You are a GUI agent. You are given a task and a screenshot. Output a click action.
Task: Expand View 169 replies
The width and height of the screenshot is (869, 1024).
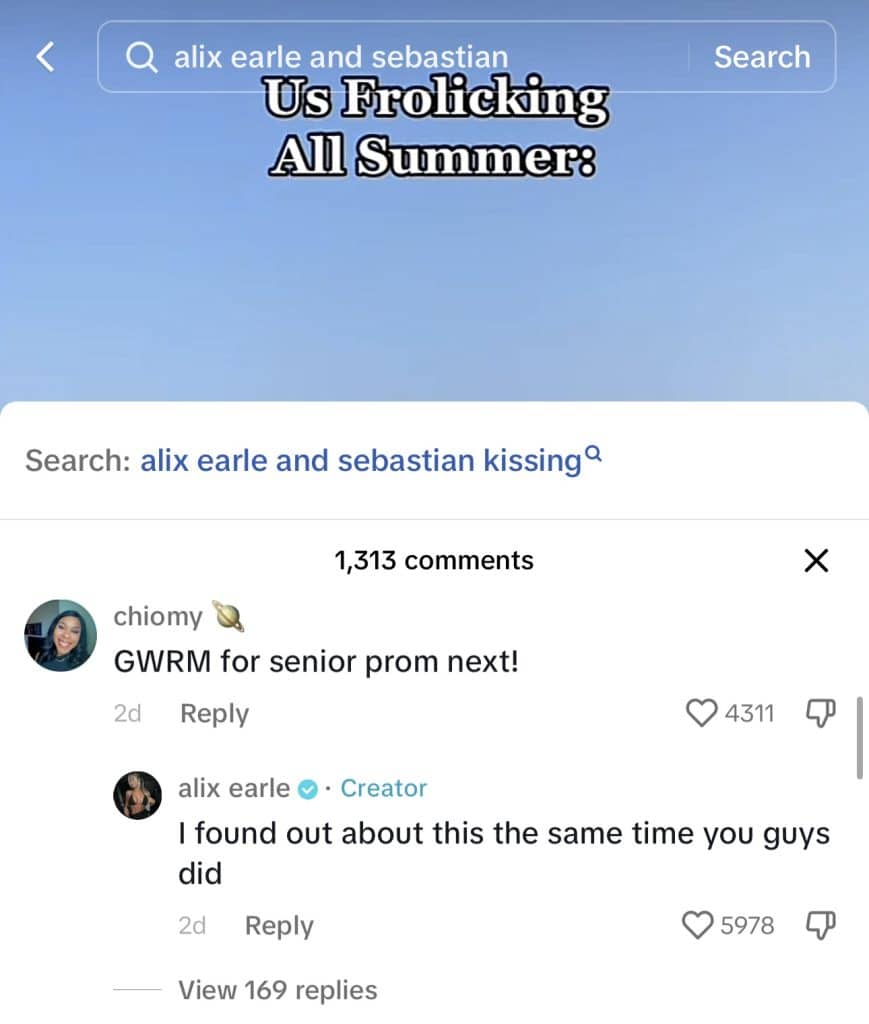tap(278, 990)
